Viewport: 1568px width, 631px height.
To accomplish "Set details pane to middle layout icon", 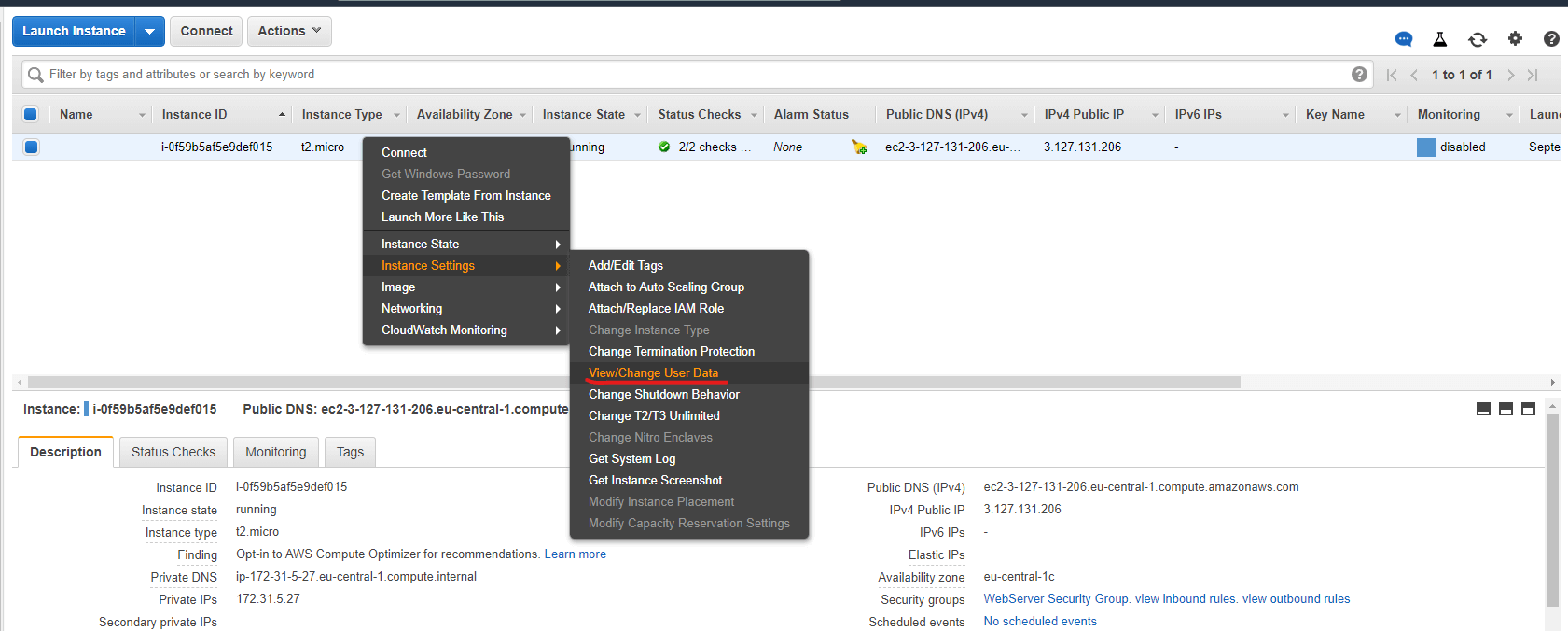I will pyautogui.click(x=1506, y=409).
